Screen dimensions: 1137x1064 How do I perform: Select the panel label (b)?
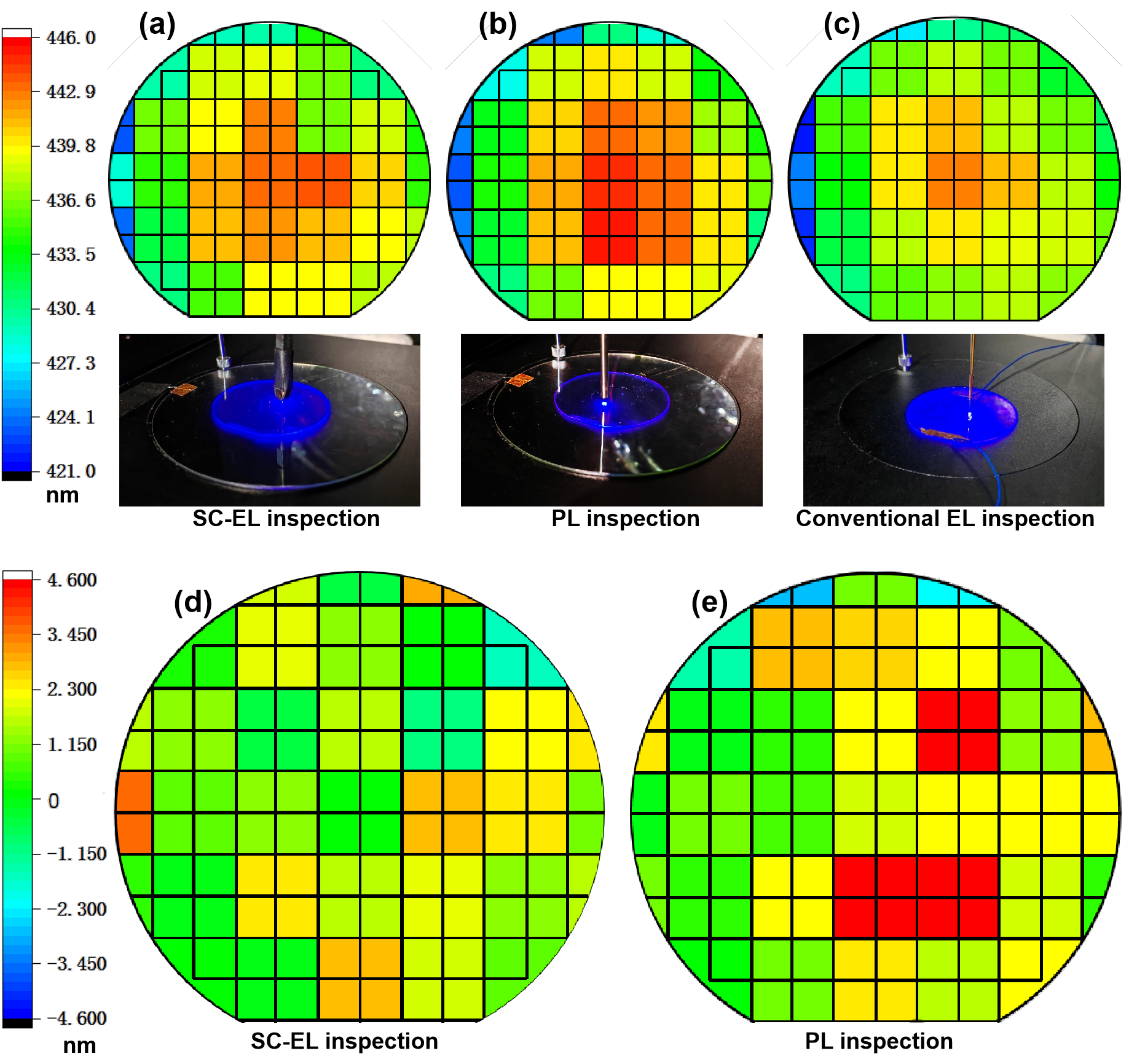coord(498,26)
